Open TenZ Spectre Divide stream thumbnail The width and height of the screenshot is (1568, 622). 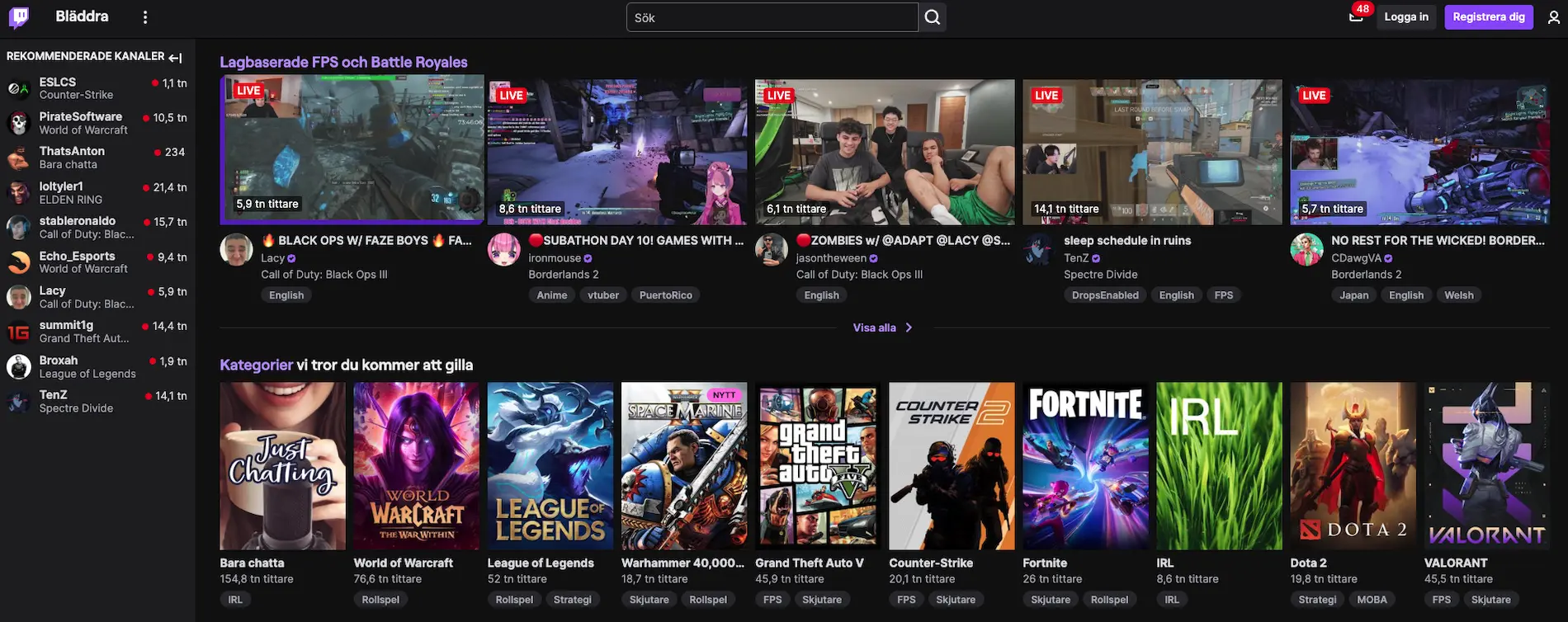pyautogui.click(x=1152, y=152)
